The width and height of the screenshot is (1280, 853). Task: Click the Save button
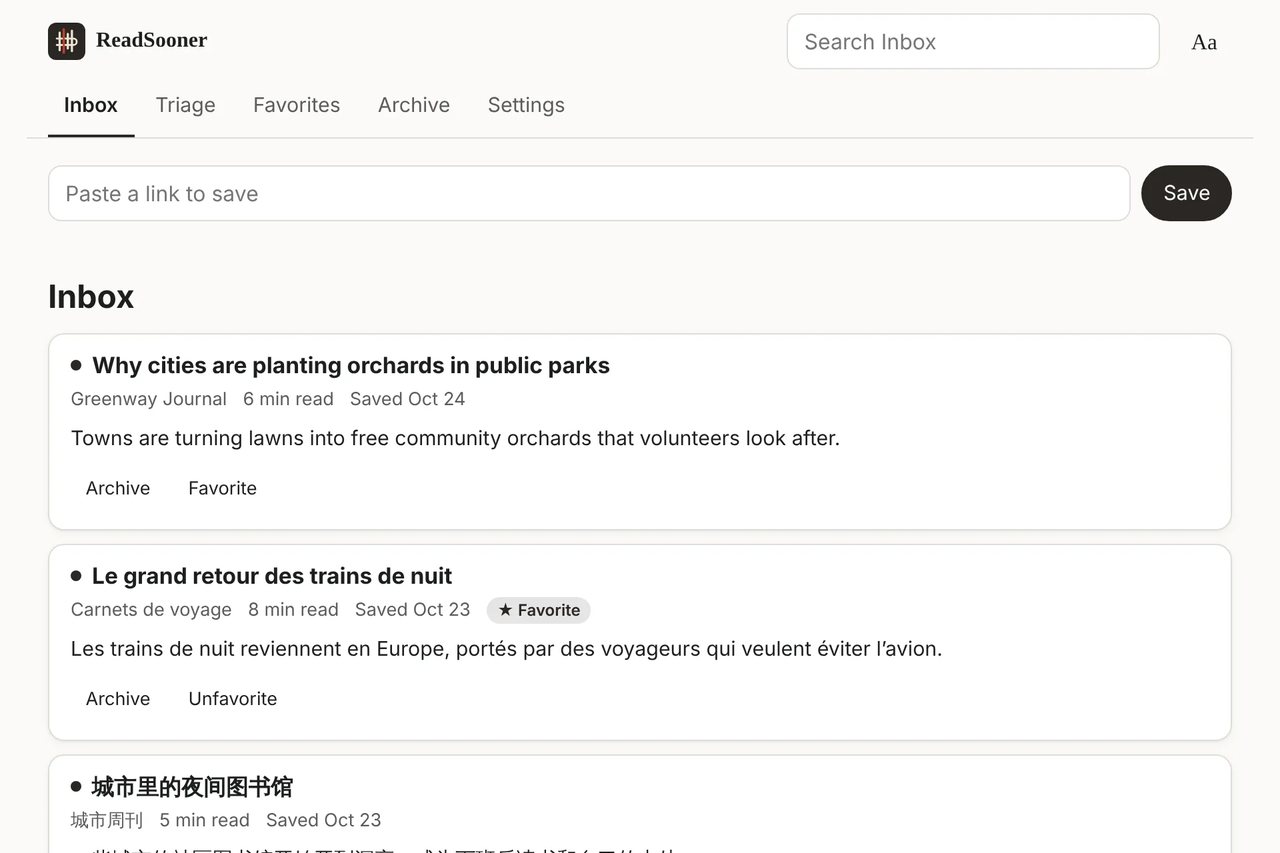coord(1186,193)
